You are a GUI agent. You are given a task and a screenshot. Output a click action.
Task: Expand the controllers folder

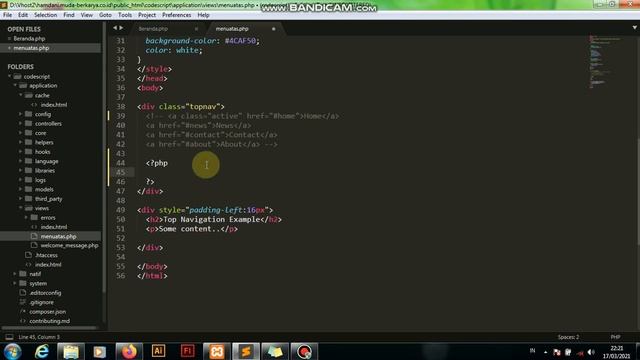point(21,123)
